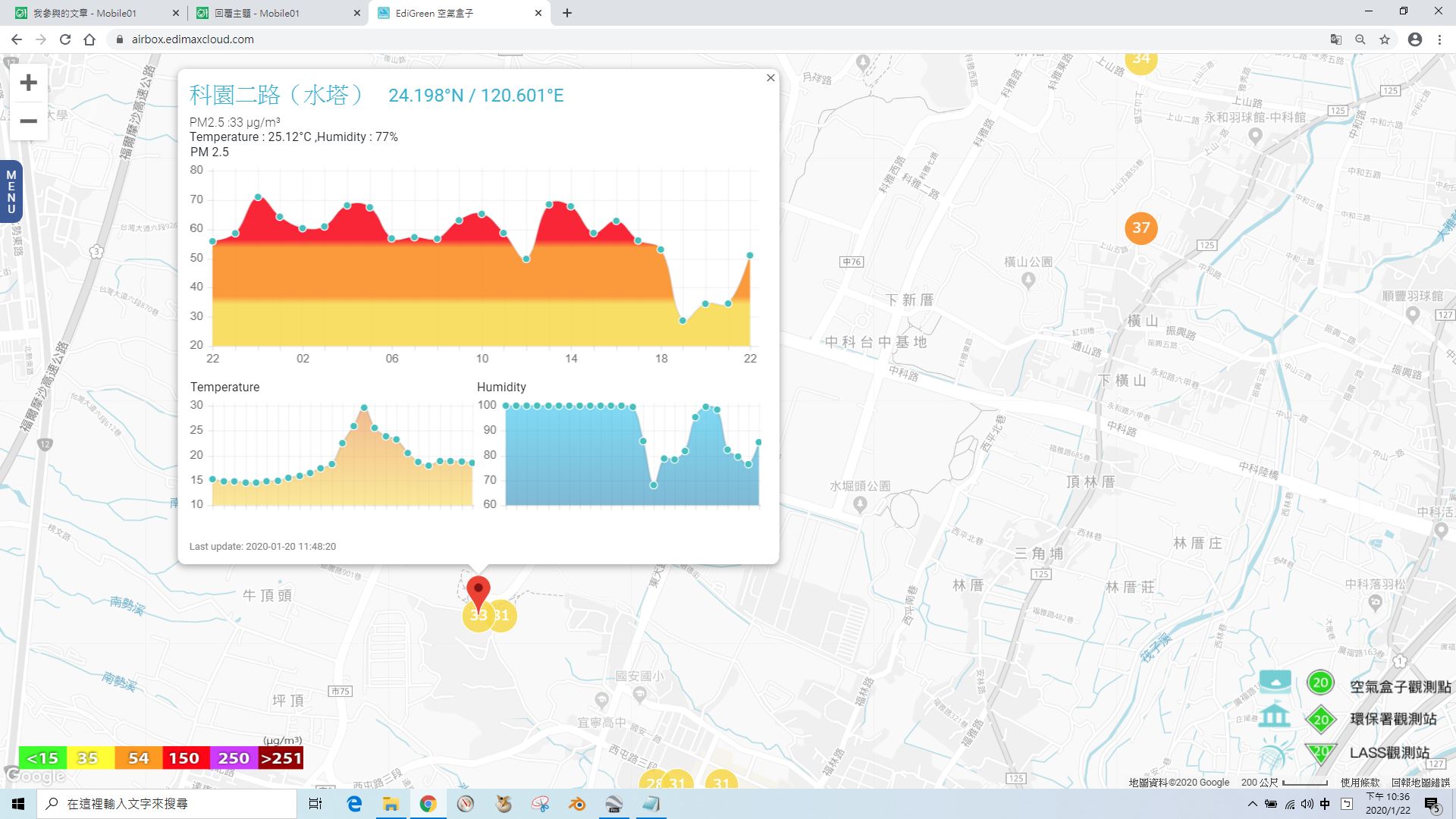Open the notification action center
Viewport: 1456px width, 819px height.
1432,805
